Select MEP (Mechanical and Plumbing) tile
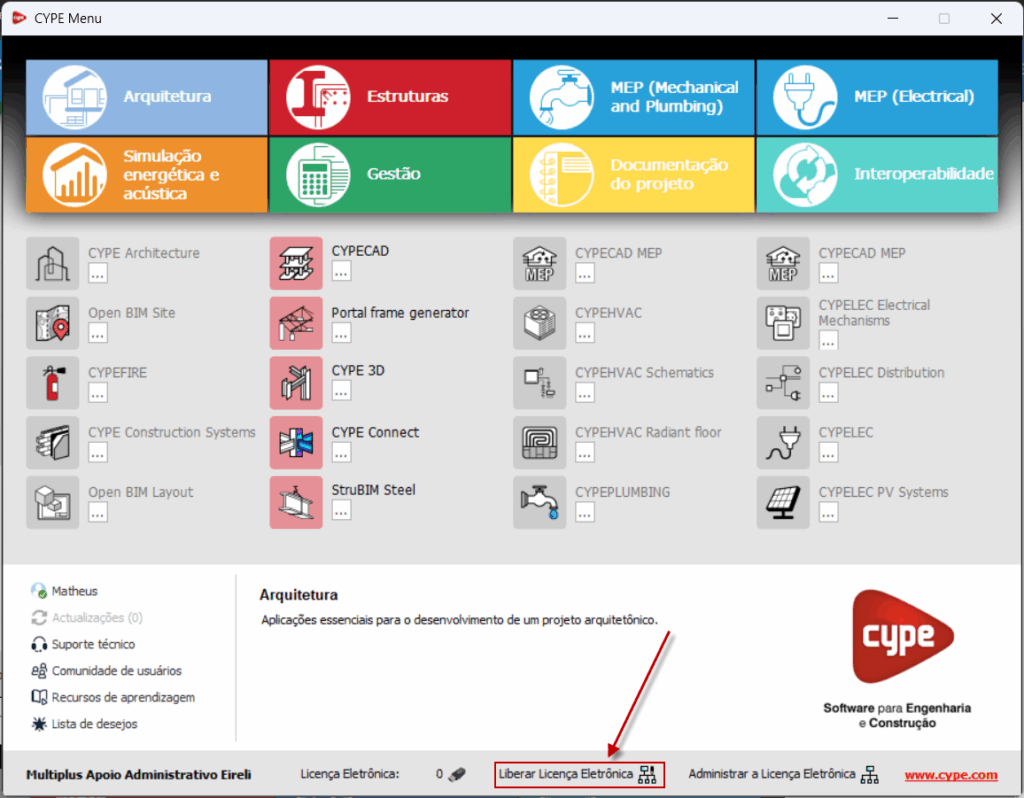1024x798 pixels. (x=634, y=97)
